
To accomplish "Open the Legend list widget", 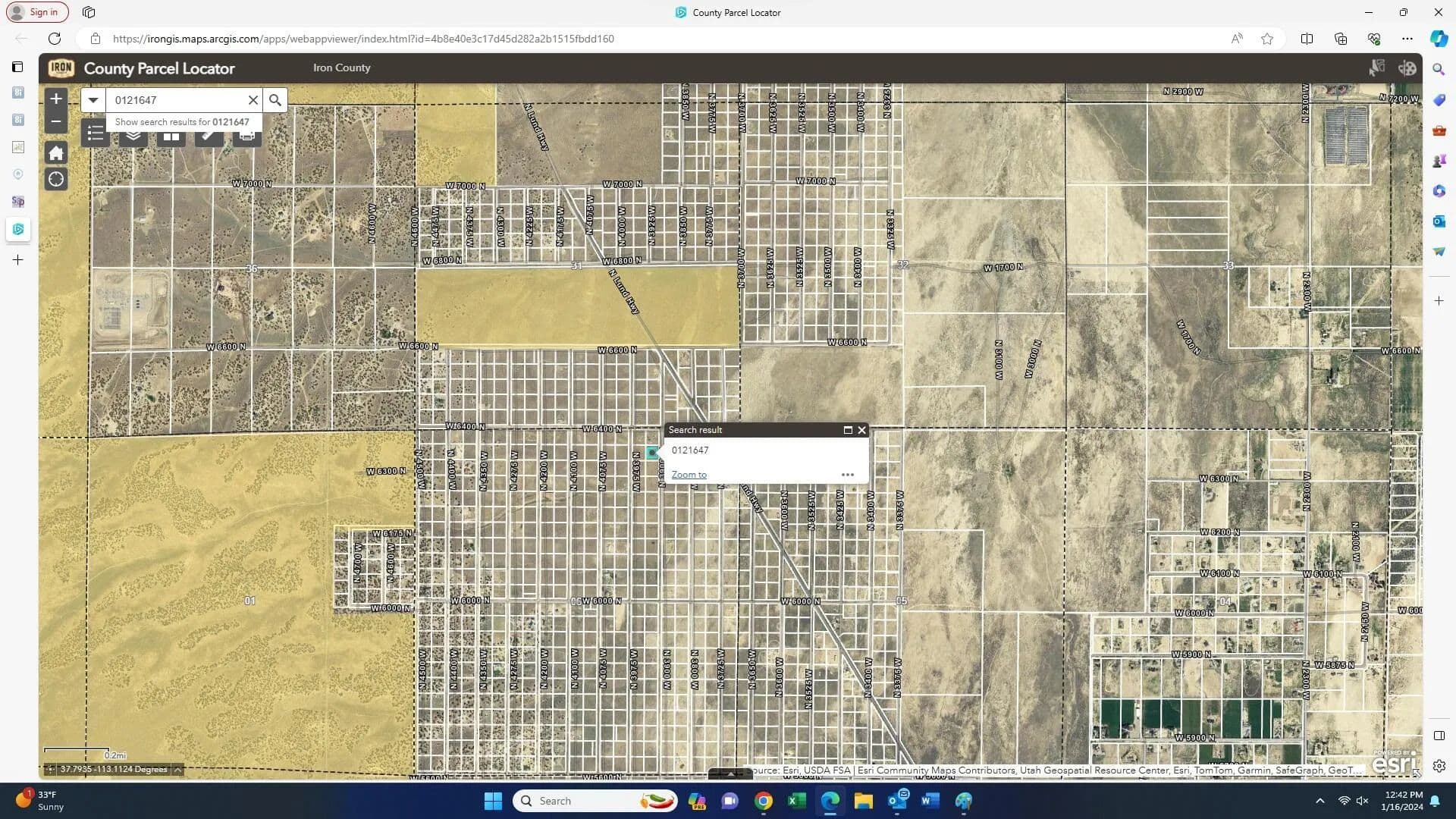I will coord(96,134).
